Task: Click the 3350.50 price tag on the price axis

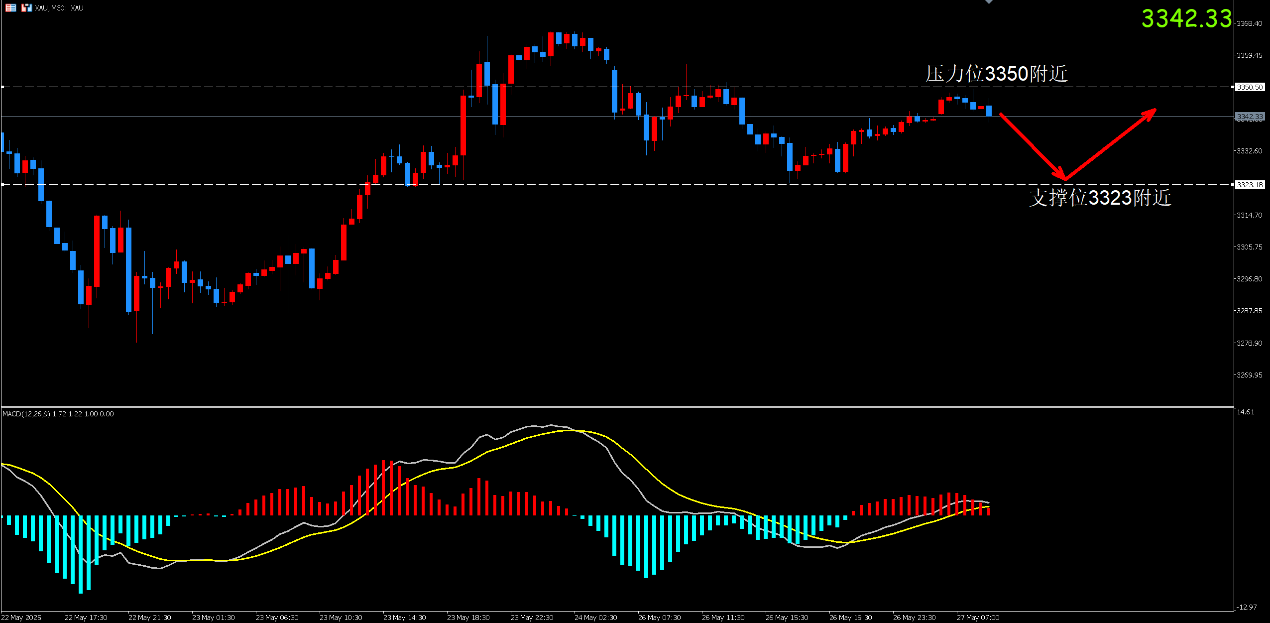Action: pos(1250,87)
